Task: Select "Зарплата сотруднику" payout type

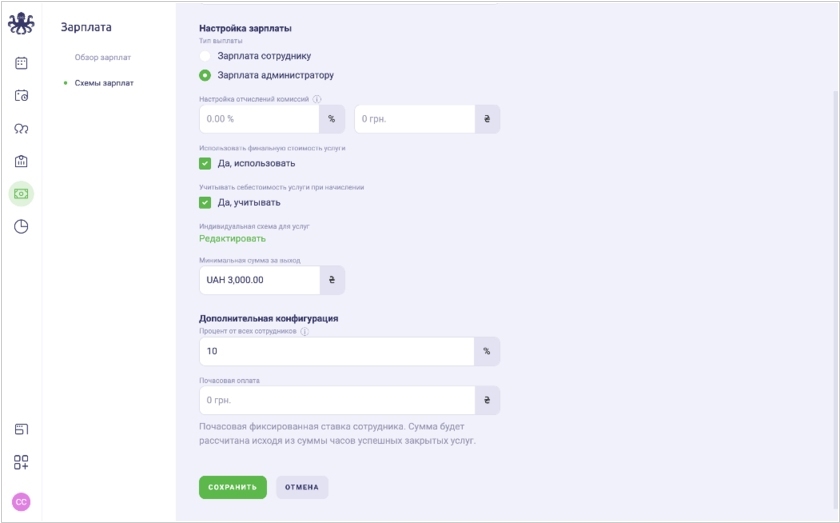Action: (x=205, y=56)
